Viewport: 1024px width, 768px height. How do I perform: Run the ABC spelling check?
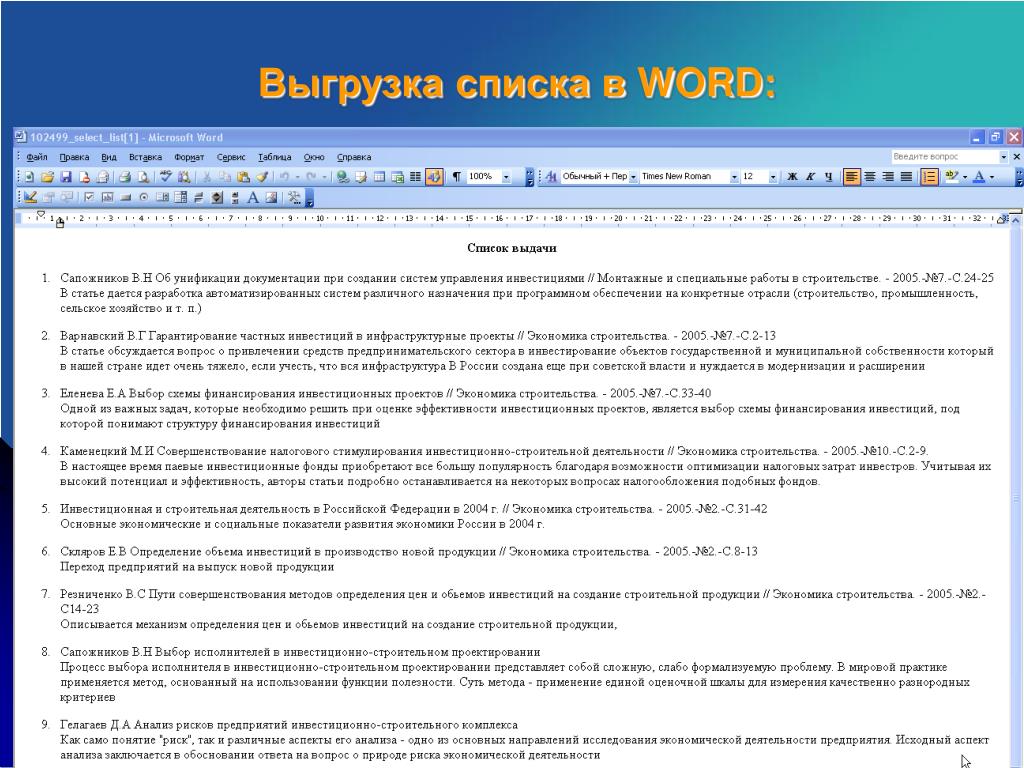pos(166,177)
